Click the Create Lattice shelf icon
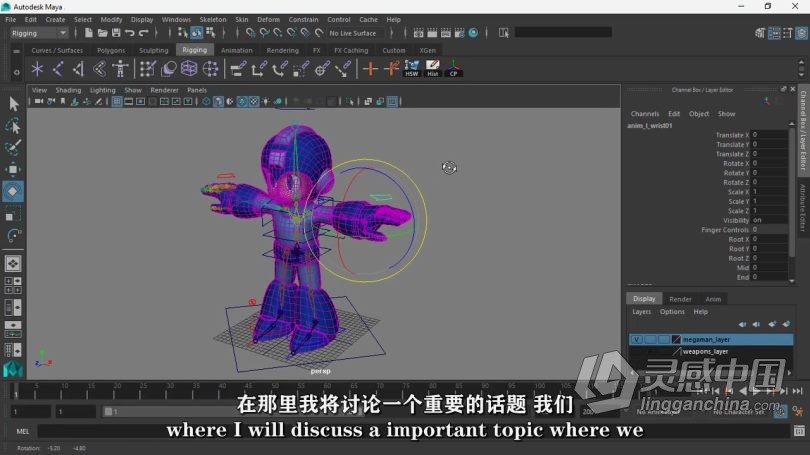810x455 pixels. [x=189, y=68]
